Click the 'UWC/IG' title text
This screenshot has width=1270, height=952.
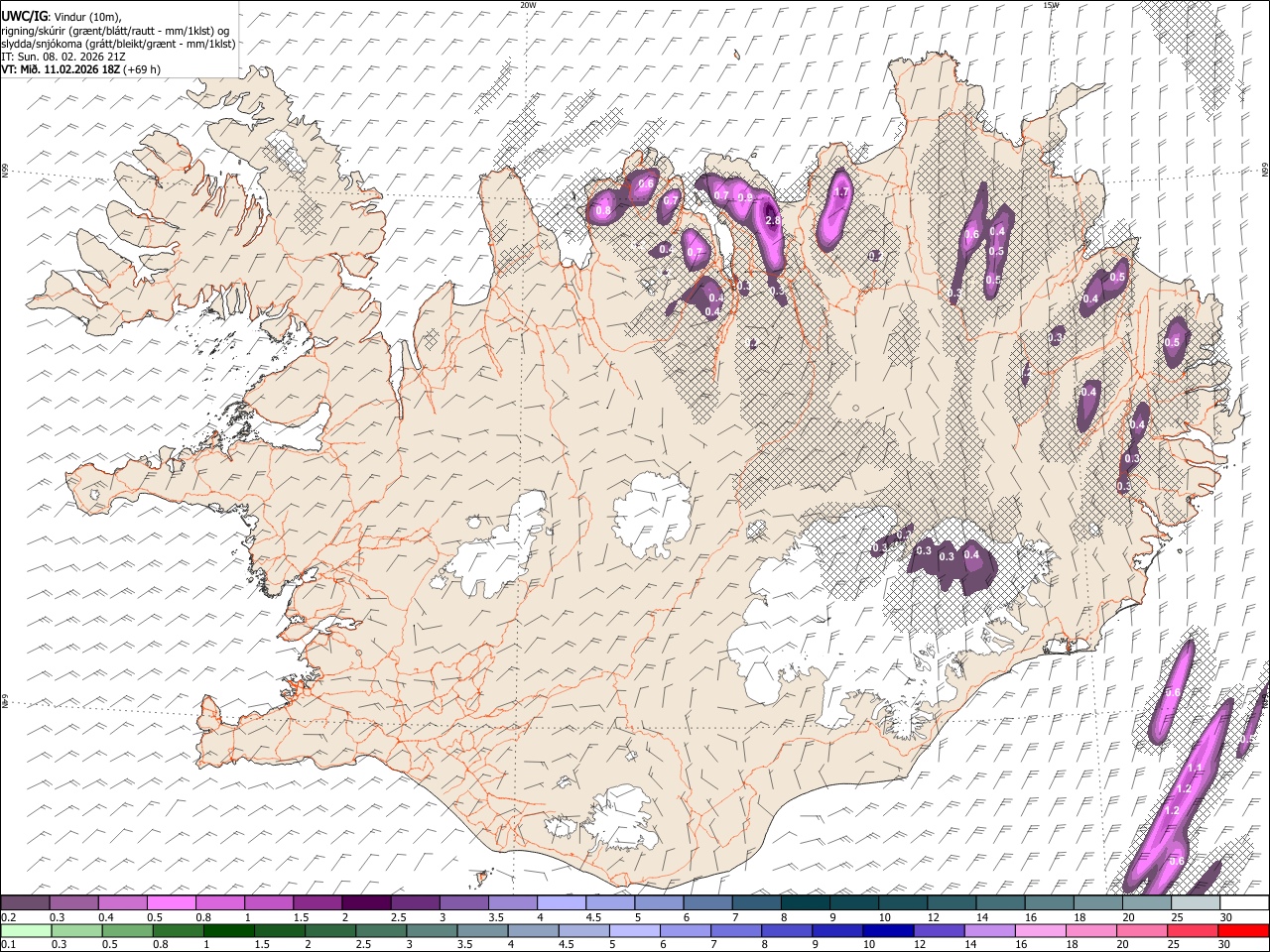23,16
